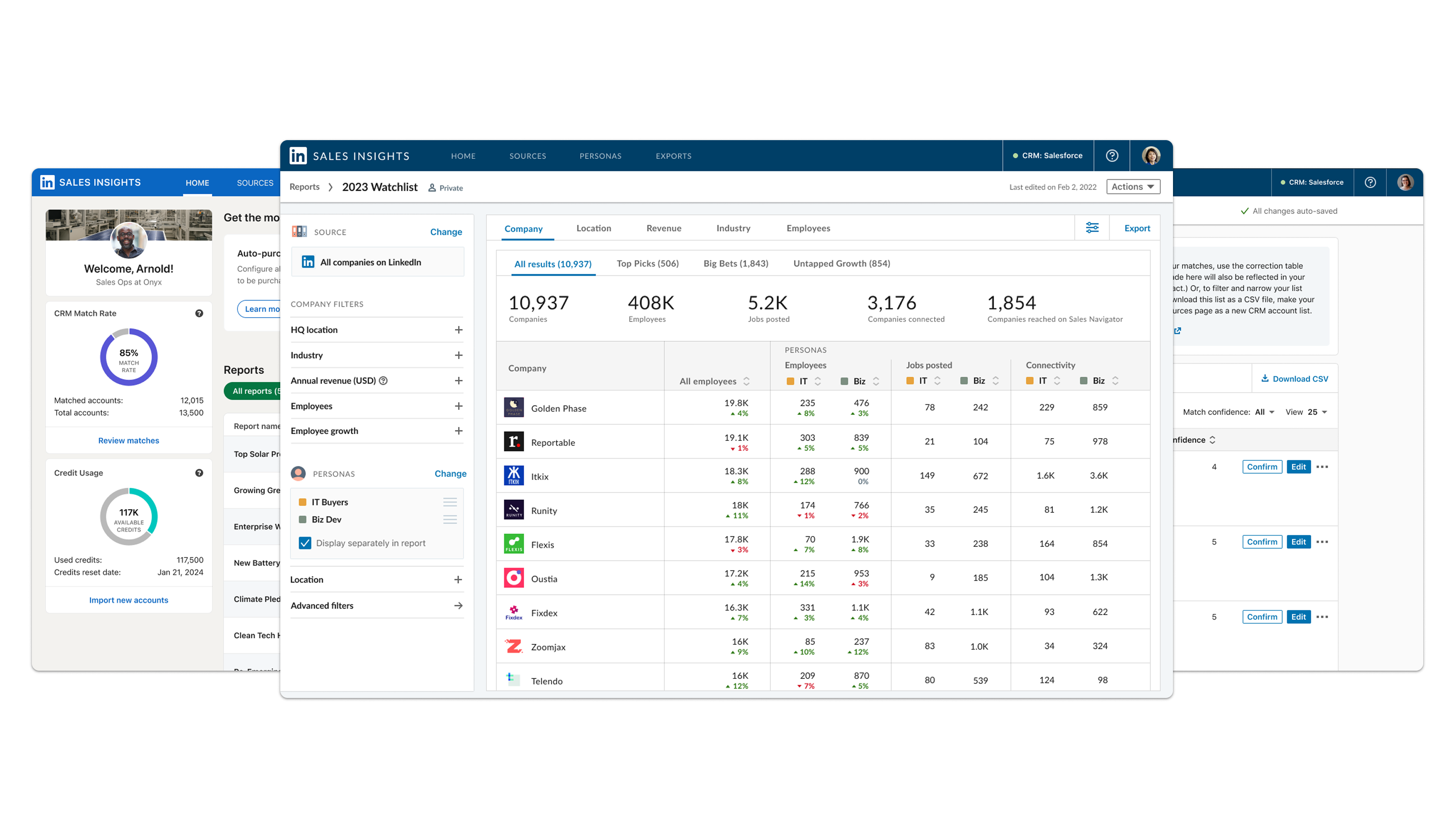1456x819 pixels.
Task: Open the table settings sliders icon
Action: pos(1092,228)
